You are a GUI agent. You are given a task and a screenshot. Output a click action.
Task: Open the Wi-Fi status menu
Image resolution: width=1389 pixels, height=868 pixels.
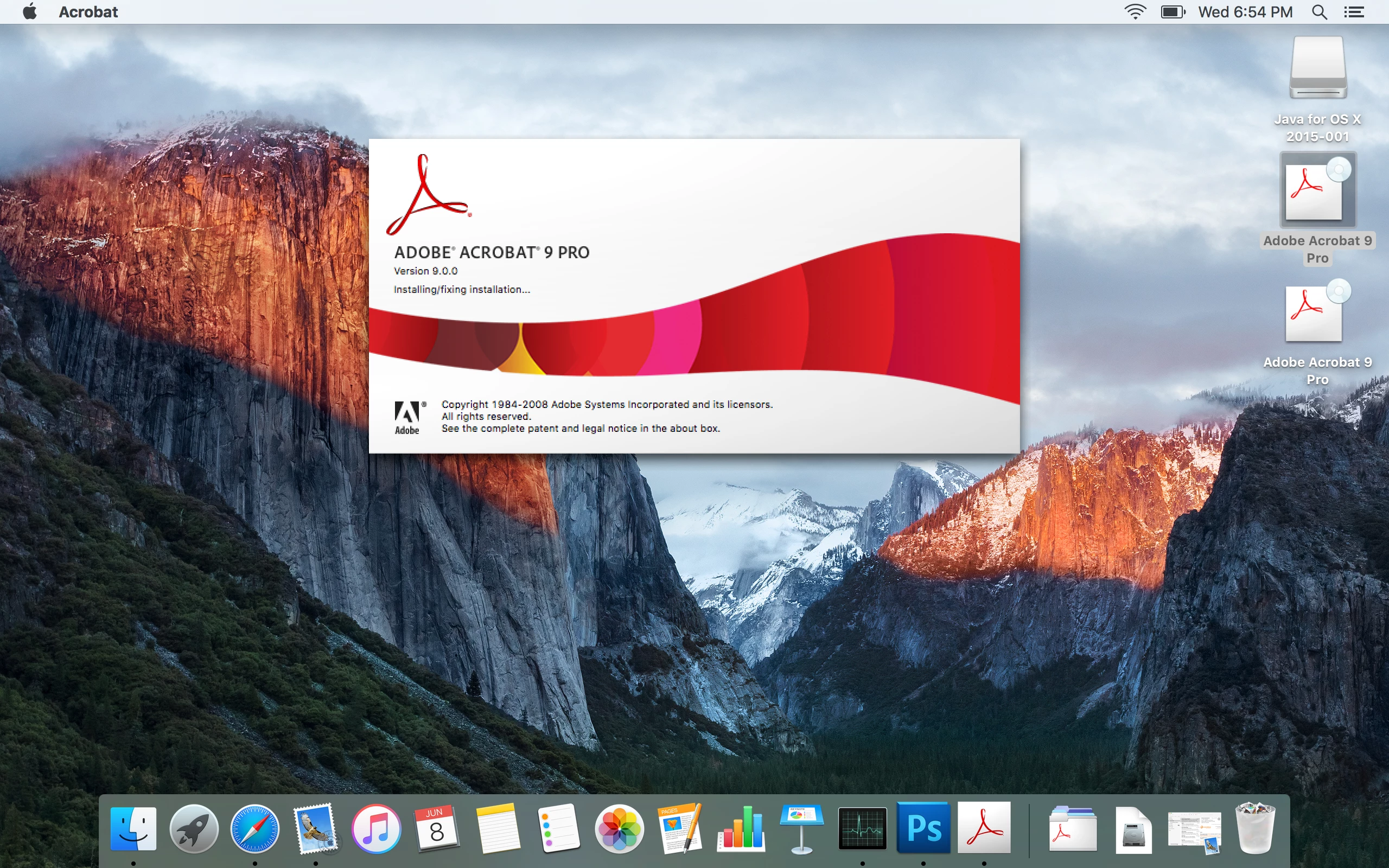coord(1135,11)
